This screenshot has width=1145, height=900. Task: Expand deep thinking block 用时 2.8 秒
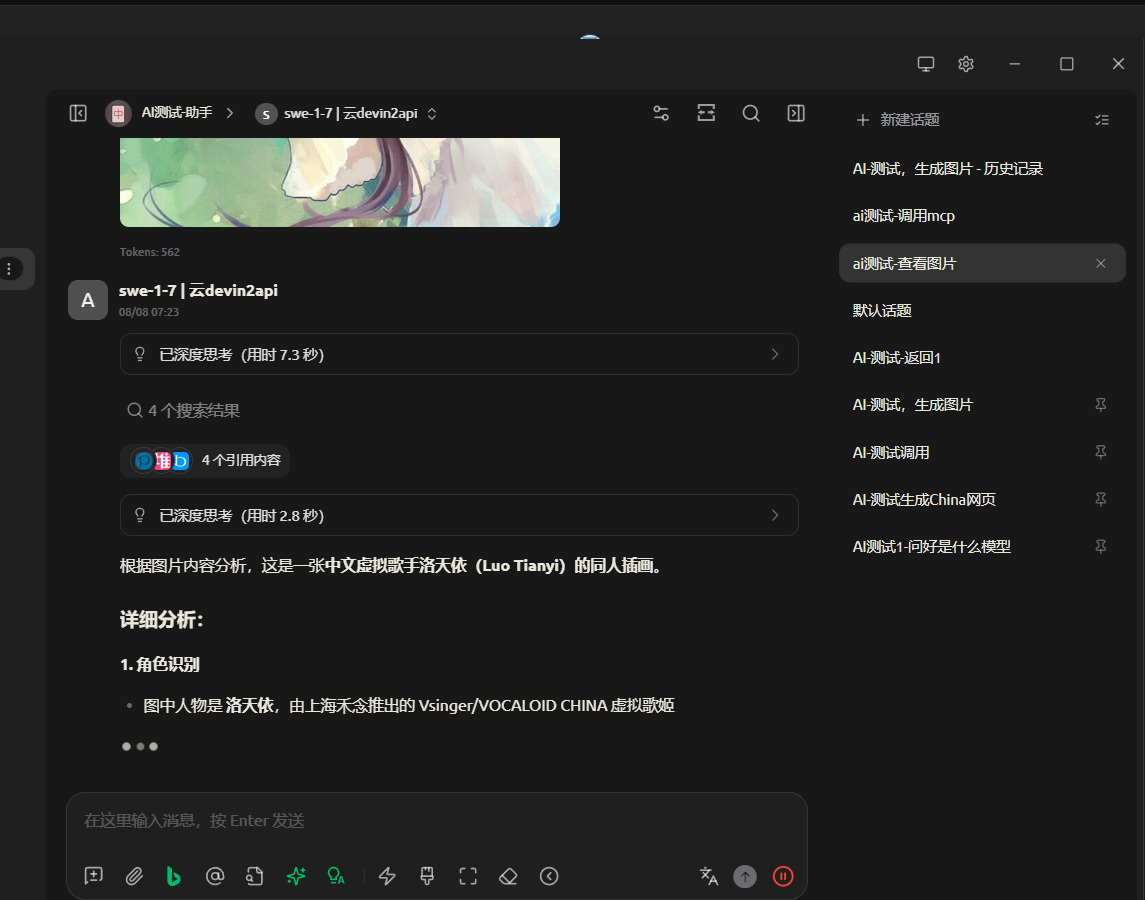459,515
